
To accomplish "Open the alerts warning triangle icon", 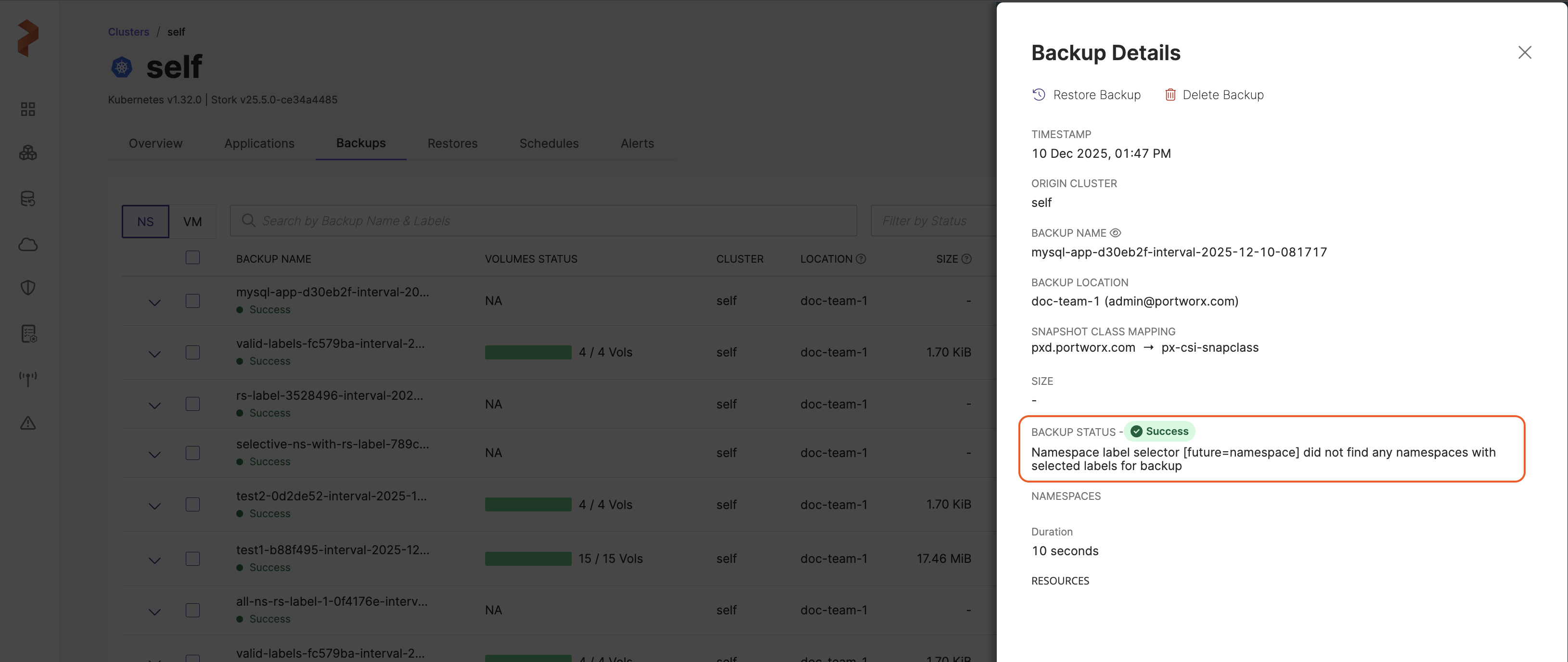I will pos(28,423).
